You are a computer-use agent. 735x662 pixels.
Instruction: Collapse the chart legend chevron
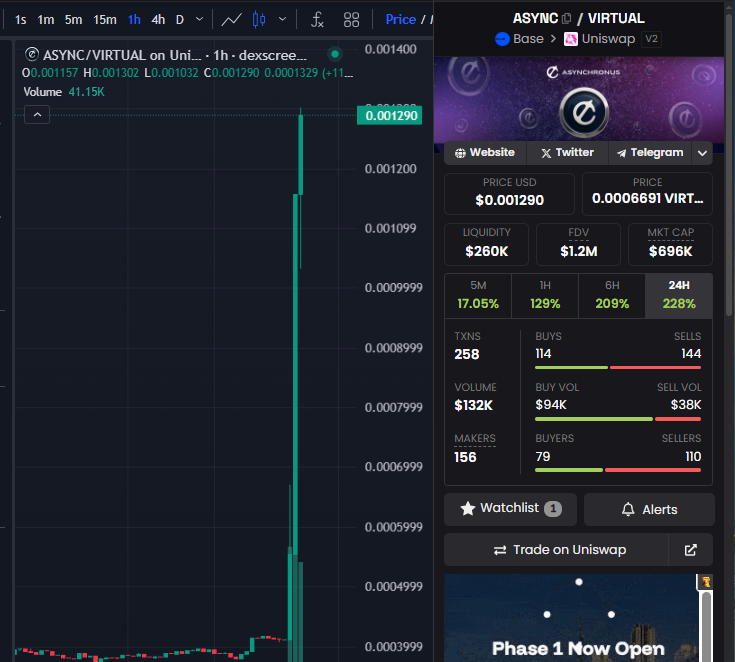[x=38, y=114]
